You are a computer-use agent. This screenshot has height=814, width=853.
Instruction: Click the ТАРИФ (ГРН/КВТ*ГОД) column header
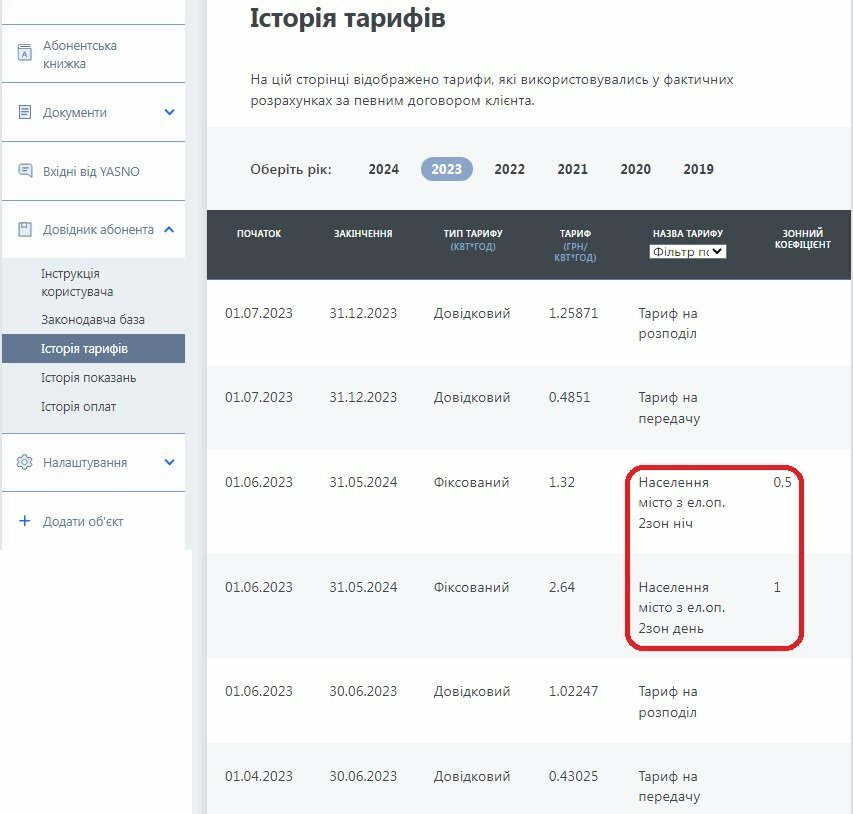(x=575, y=245)
